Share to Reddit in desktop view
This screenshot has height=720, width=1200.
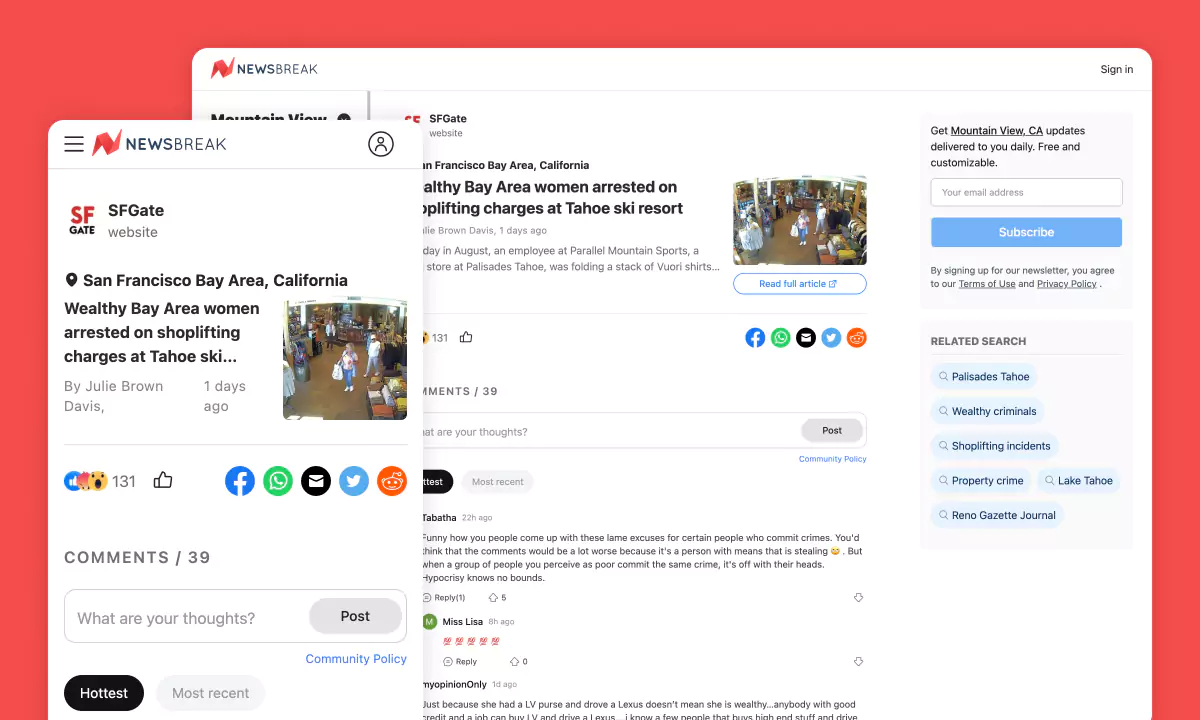tap(857, 338)
